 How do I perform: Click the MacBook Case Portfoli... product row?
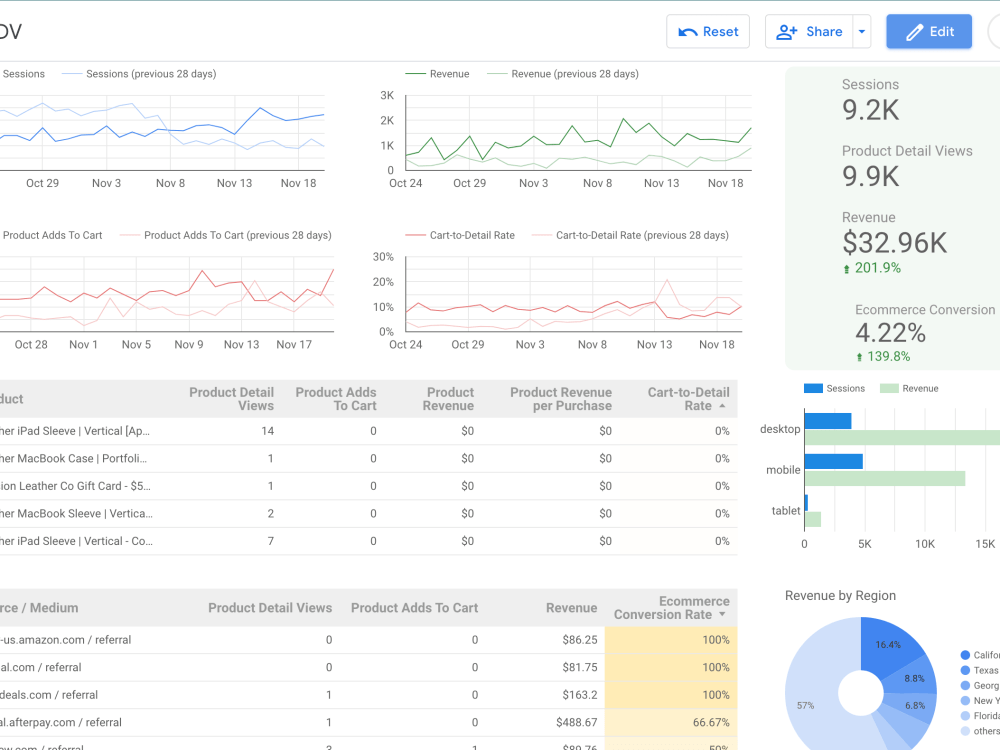[x=369, y=459]
